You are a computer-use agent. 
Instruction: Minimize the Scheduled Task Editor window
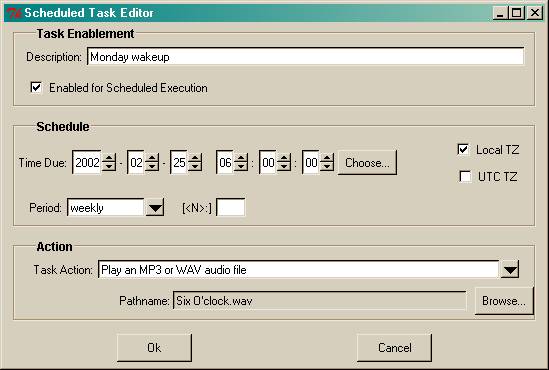500,13
